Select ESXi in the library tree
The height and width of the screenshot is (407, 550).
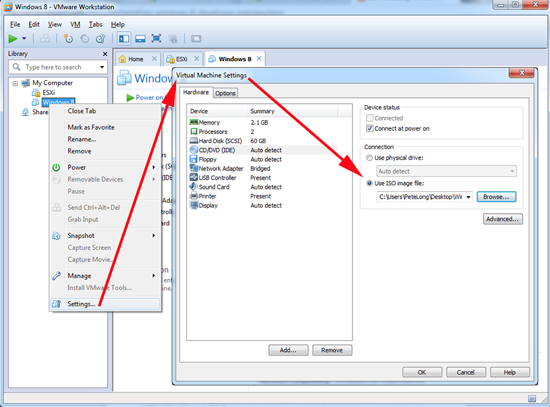[x=49, y=92]
